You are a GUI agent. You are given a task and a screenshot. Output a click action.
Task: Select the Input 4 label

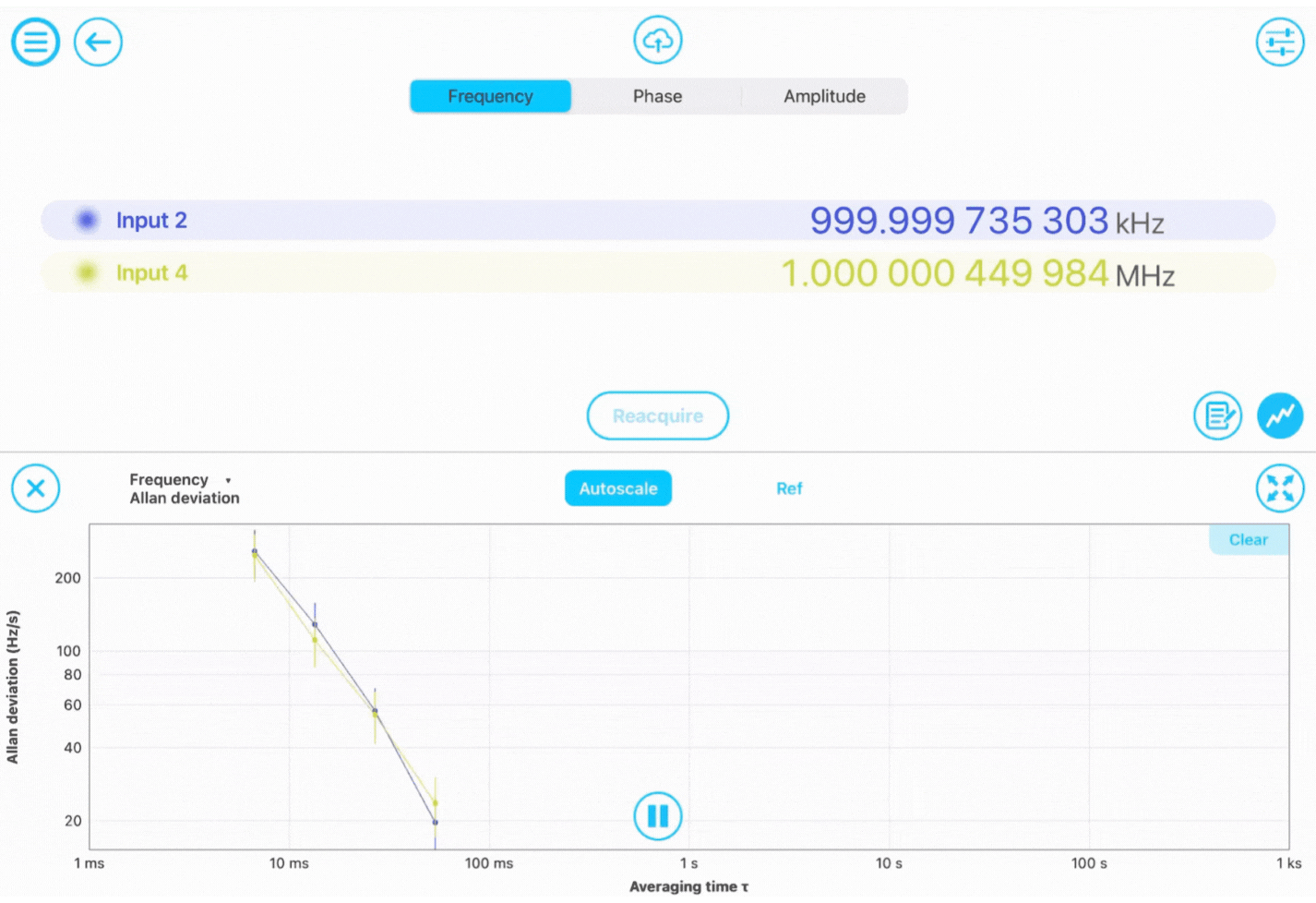tap(151, 272)
